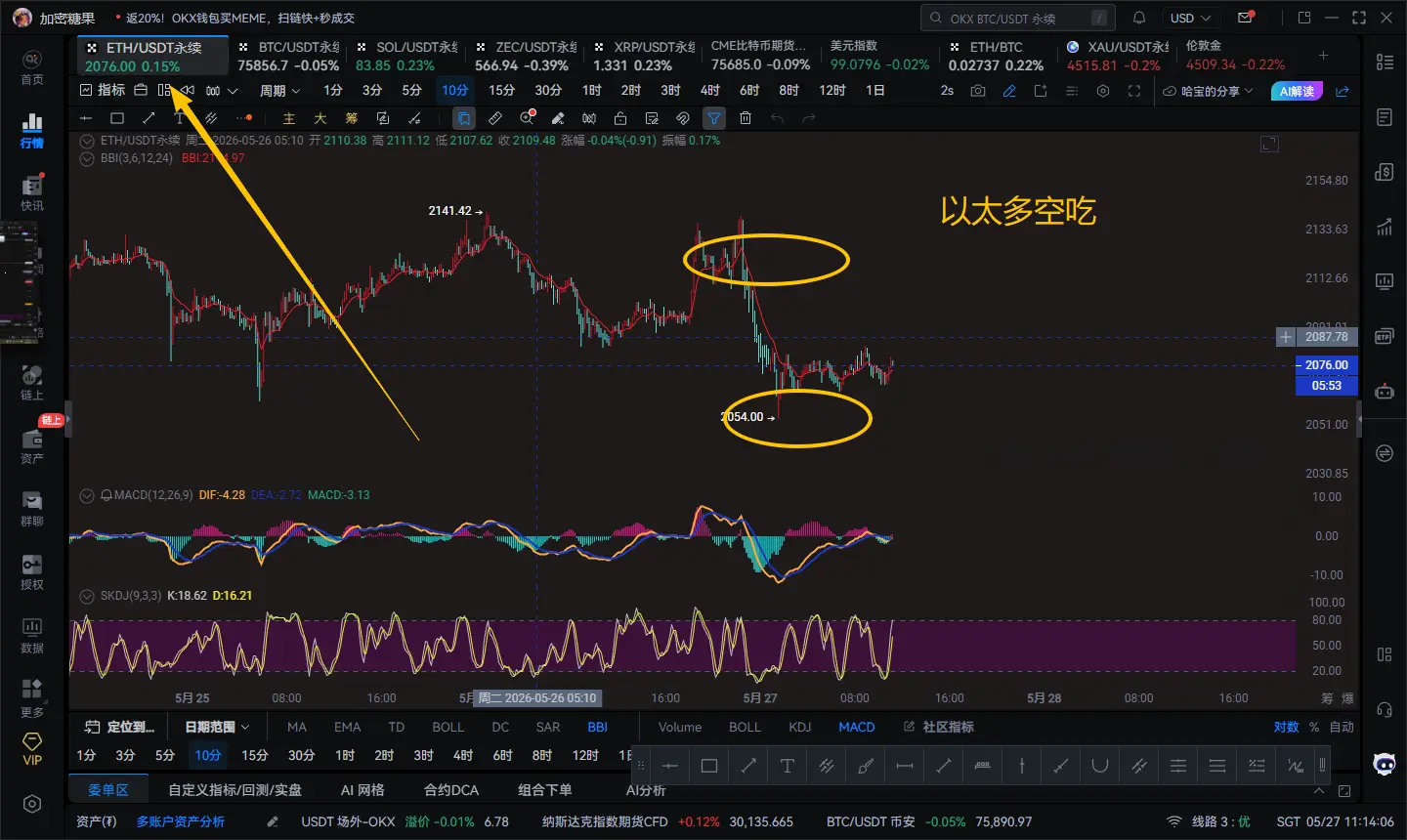
Task: Select the 15分 interval in the top timeframe bar
Action: (x=501, y=91)
